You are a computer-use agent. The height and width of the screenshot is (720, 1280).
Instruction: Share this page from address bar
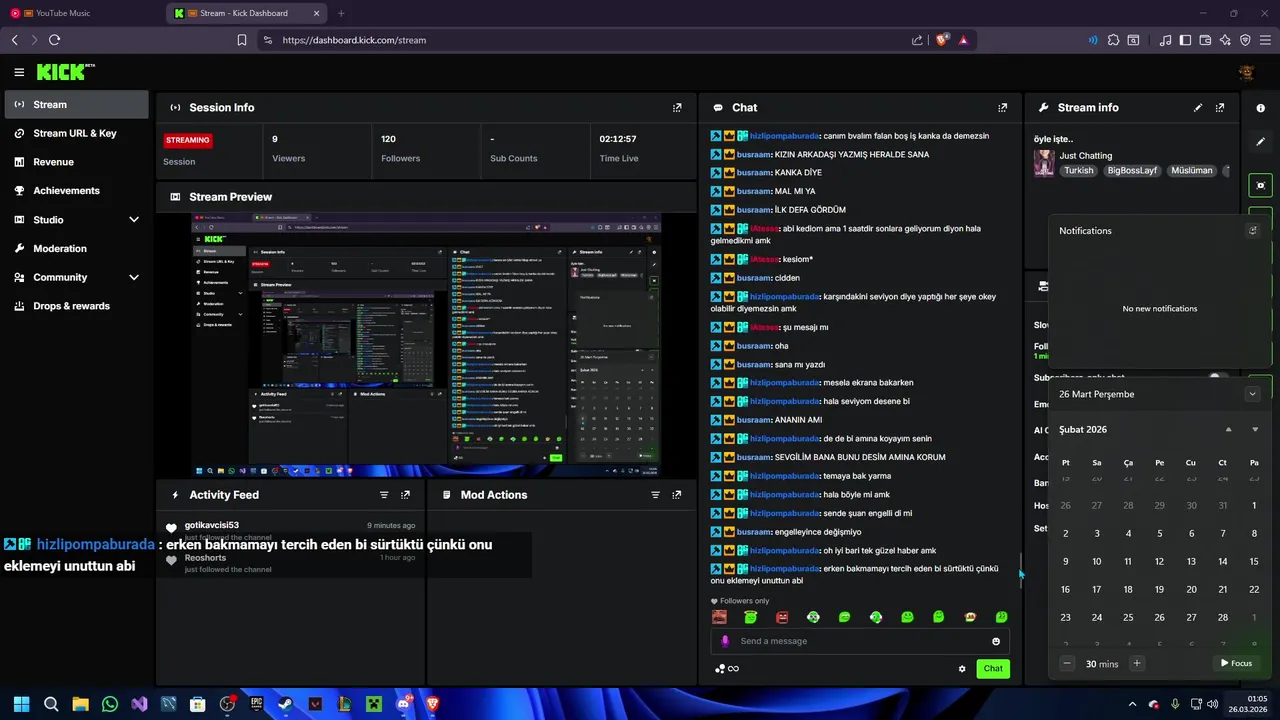pyautogui.click(x=917, y=40)
